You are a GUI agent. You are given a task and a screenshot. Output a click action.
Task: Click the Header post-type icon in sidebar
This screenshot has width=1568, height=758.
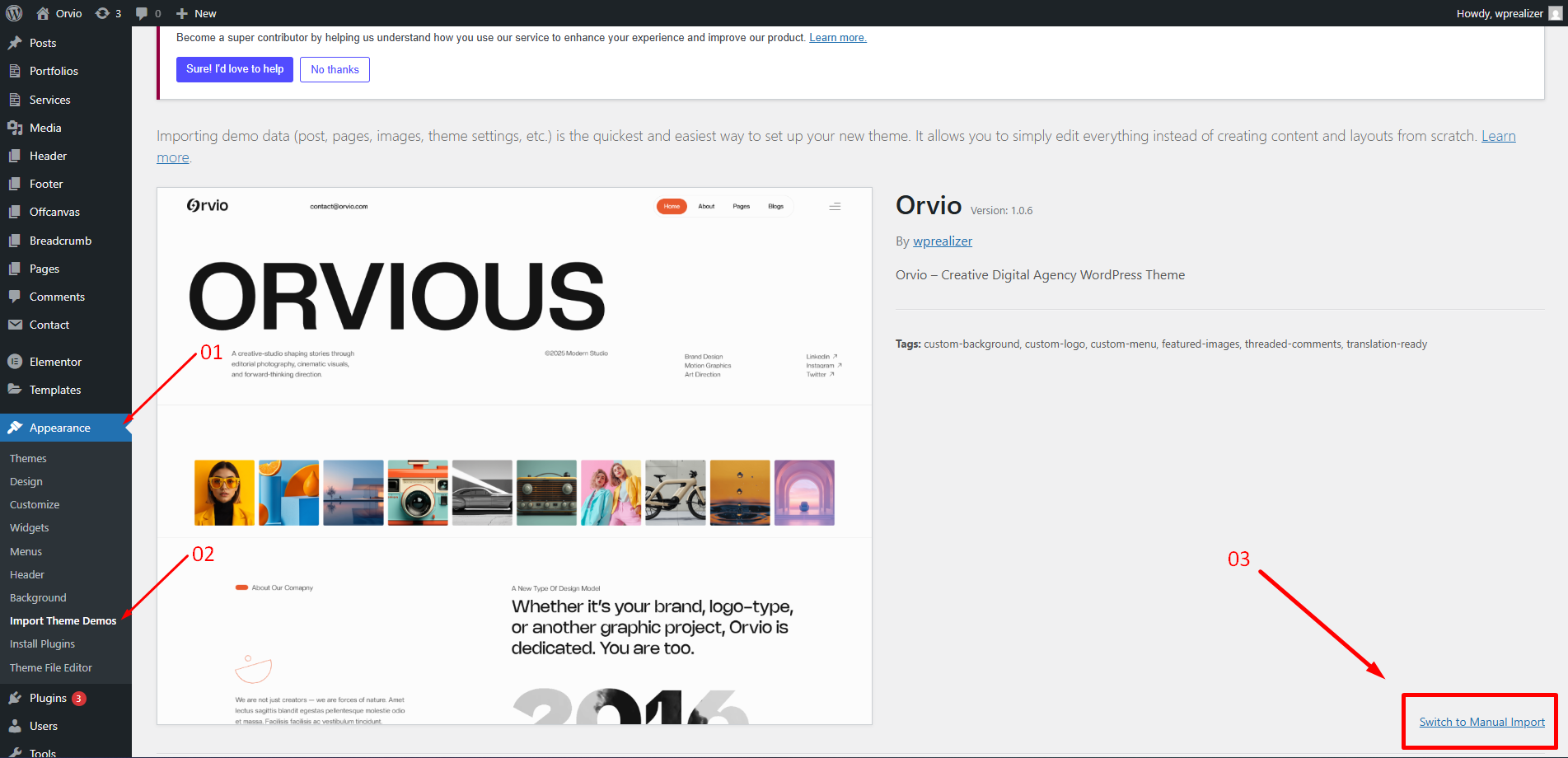coord(15,156)
